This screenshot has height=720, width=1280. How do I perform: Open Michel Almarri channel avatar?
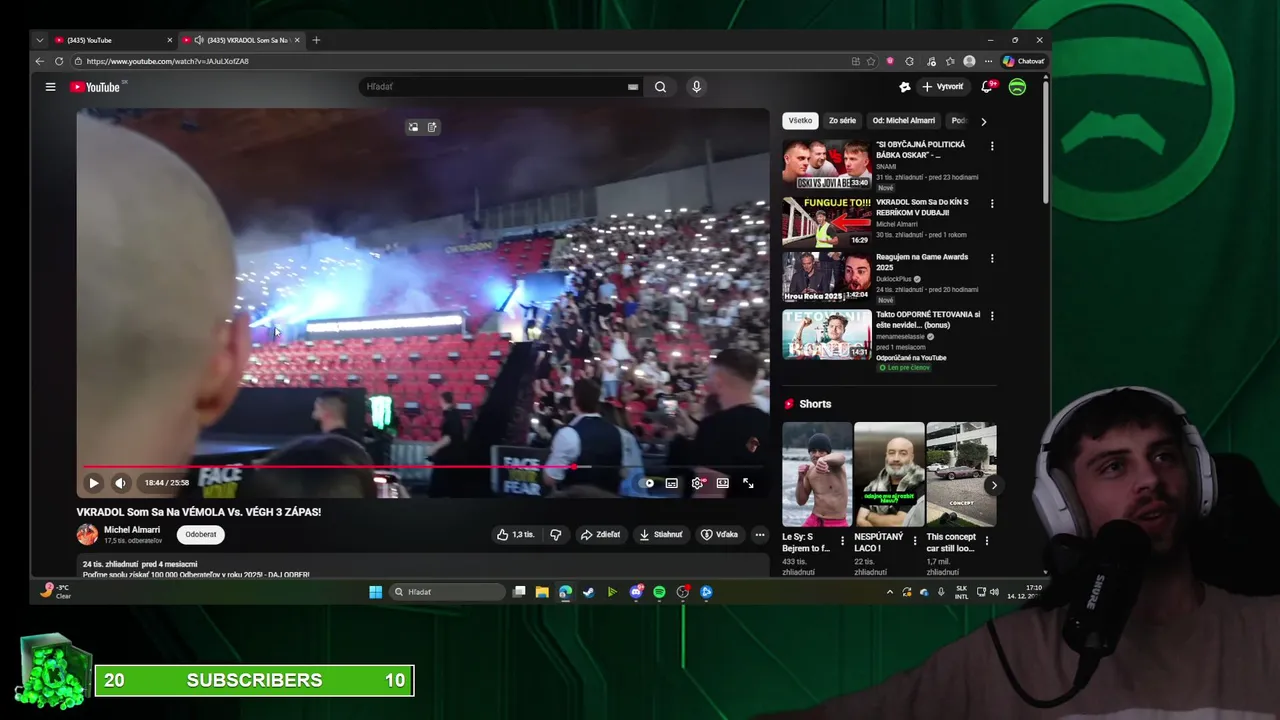click(x=88, y=534)
